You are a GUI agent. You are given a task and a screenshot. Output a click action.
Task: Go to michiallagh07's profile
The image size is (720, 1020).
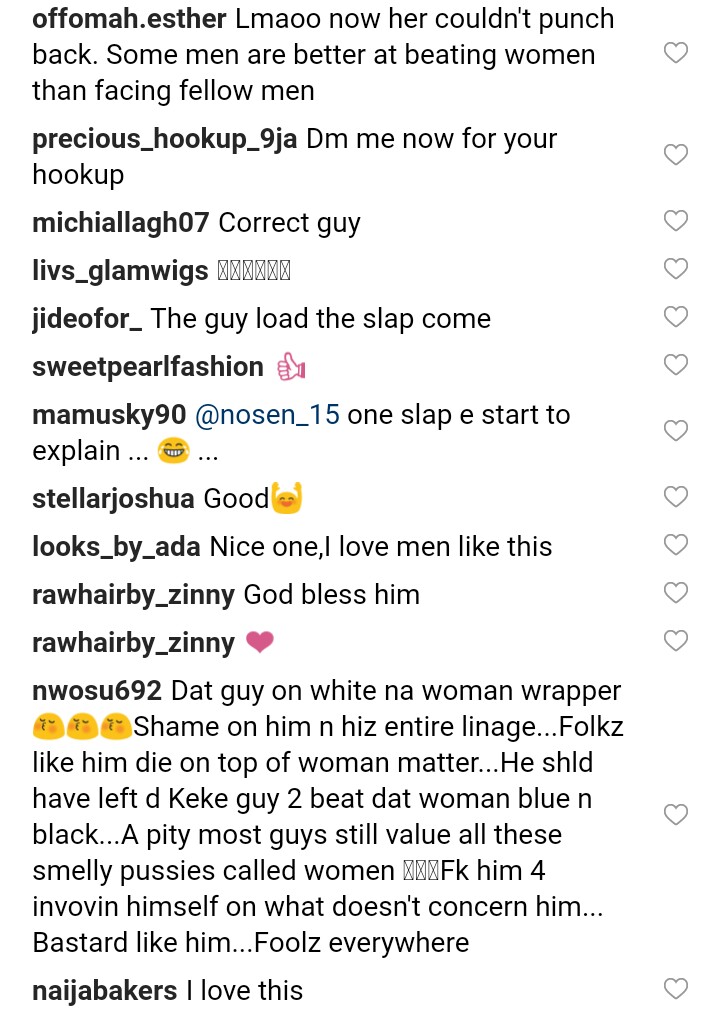[120, 223]
